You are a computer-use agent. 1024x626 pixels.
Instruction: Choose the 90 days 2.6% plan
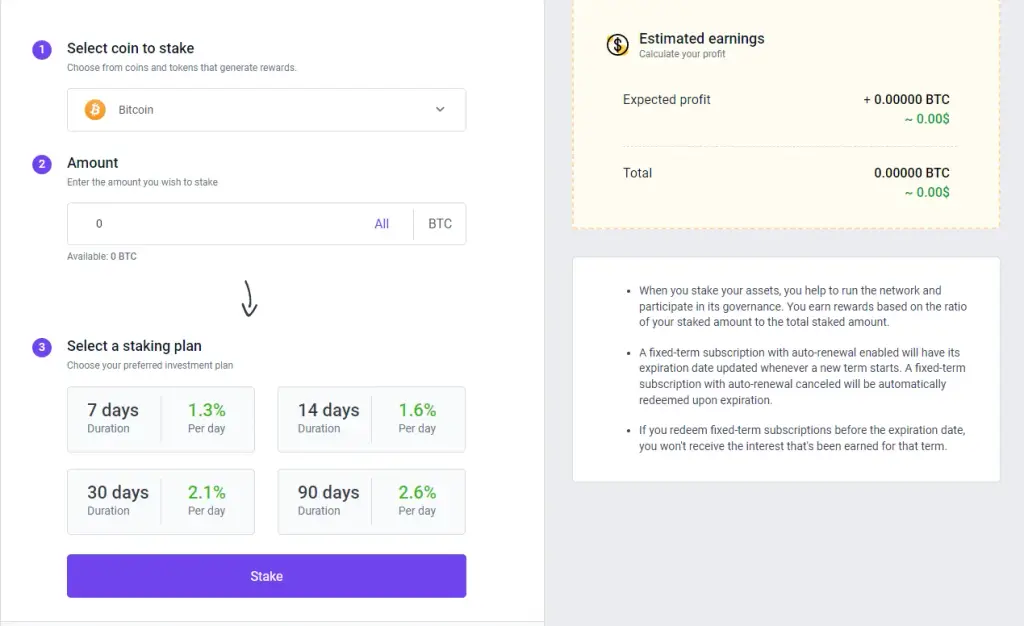[x=372, y=501]
